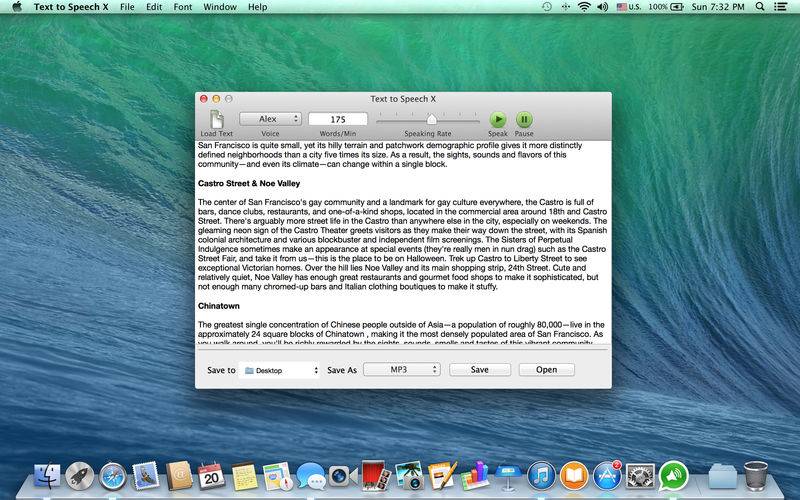This screenshot has height=500, width=800.
Task: Click the Castro Street & Noe Valley heading
Action: point(249,183)
